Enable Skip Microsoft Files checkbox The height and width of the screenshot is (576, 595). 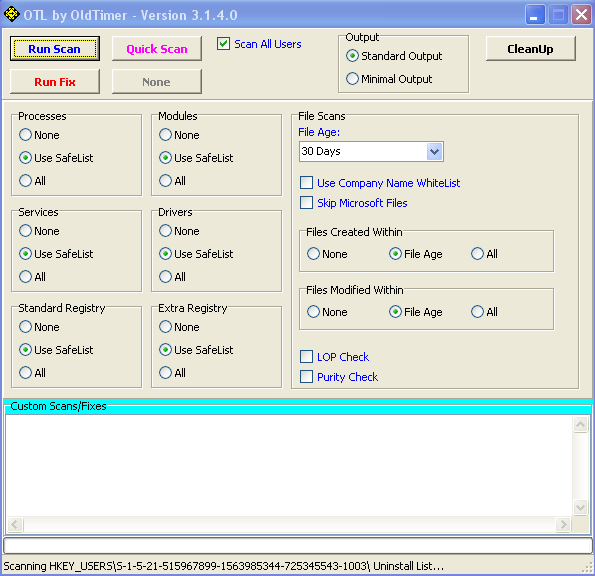coord(306,203)
